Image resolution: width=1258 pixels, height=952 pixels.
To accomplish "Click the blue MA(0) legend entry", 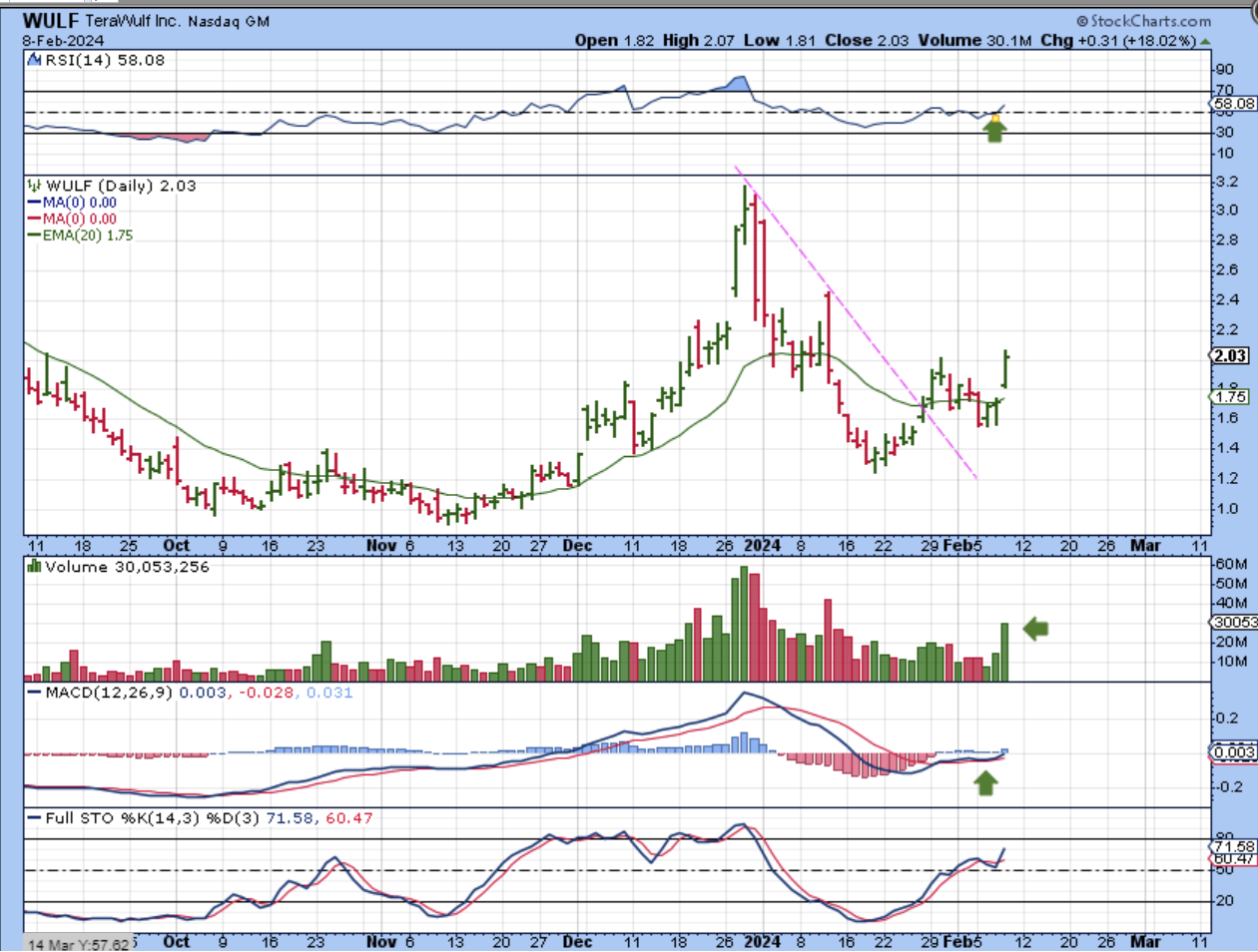I will 72,203.
